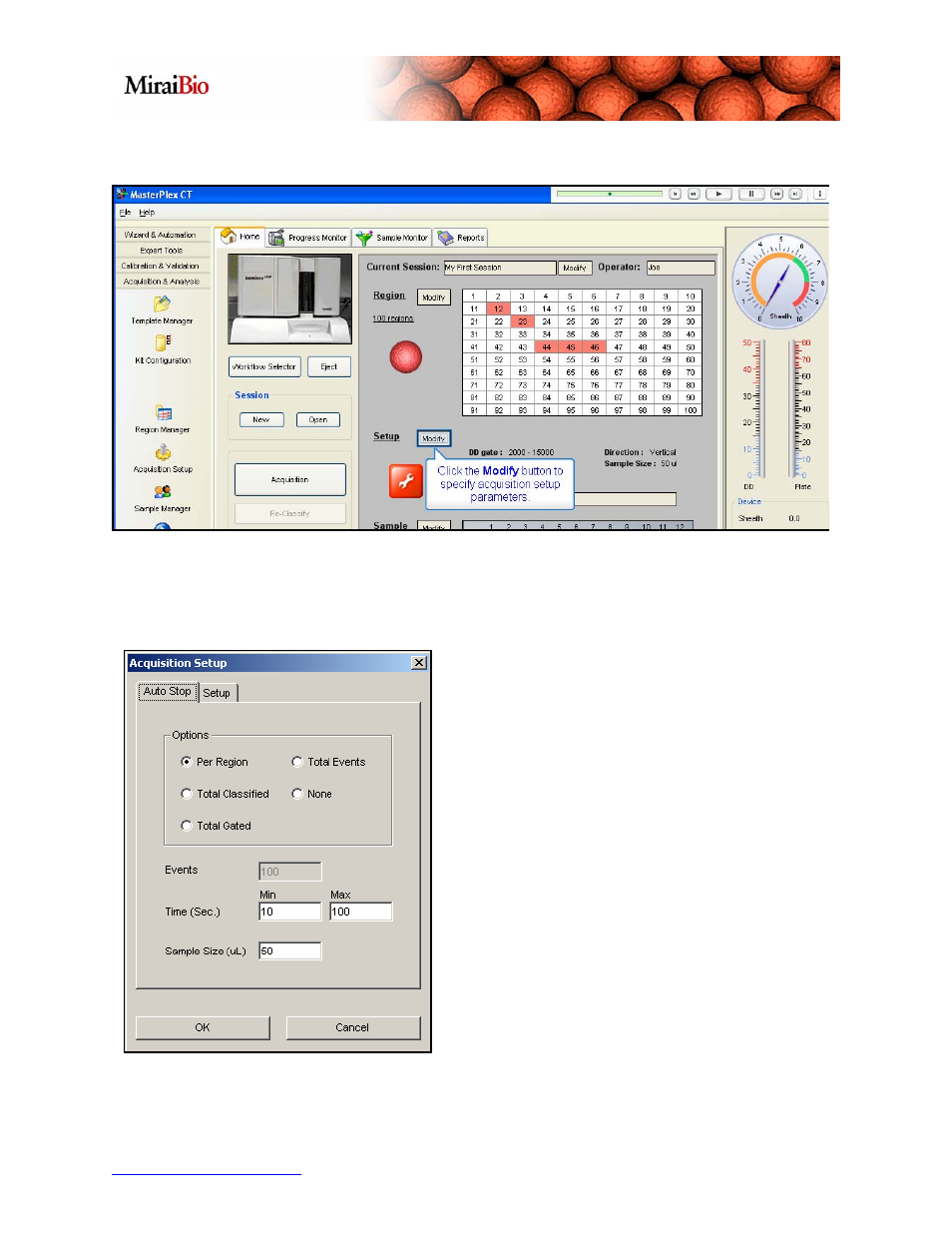Click the Current Session name field

point(500,268)
